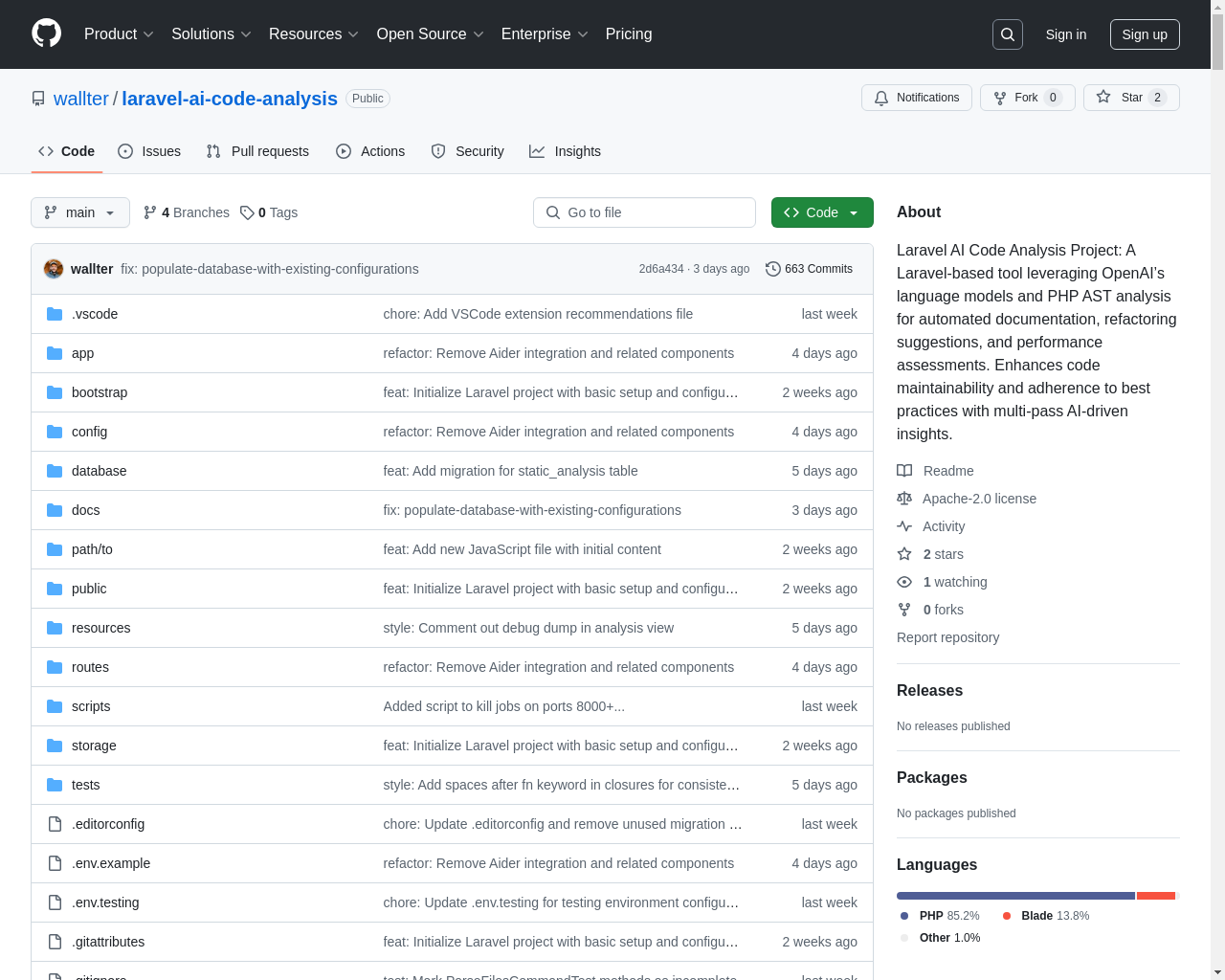Switch to the Insights tab
Viewport: 1225px width, 980px height.
[x=565, y=151]
